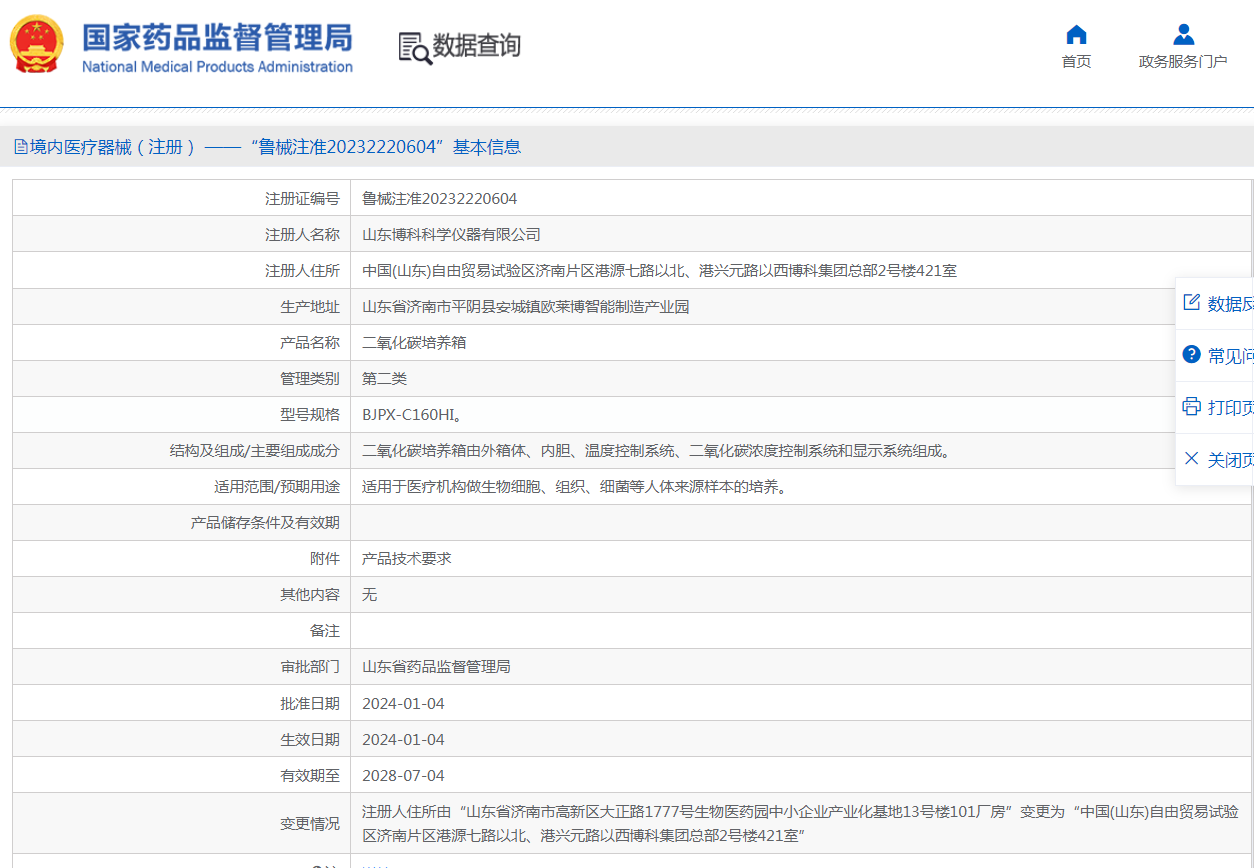Screen dimensions: 1254x868
Task: Click the 结构及组成/主要组成成分 label
Action: pyautogui.click(x=255, y=451)
